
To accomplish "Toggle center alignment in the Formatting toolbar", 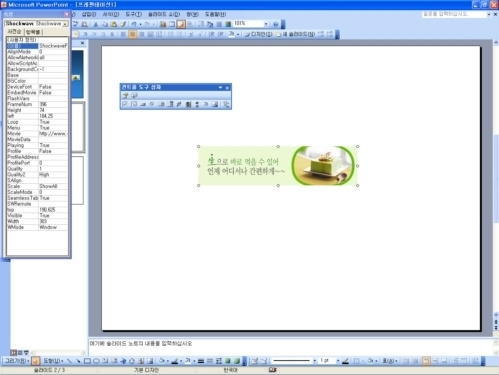I will click(133, 34).
